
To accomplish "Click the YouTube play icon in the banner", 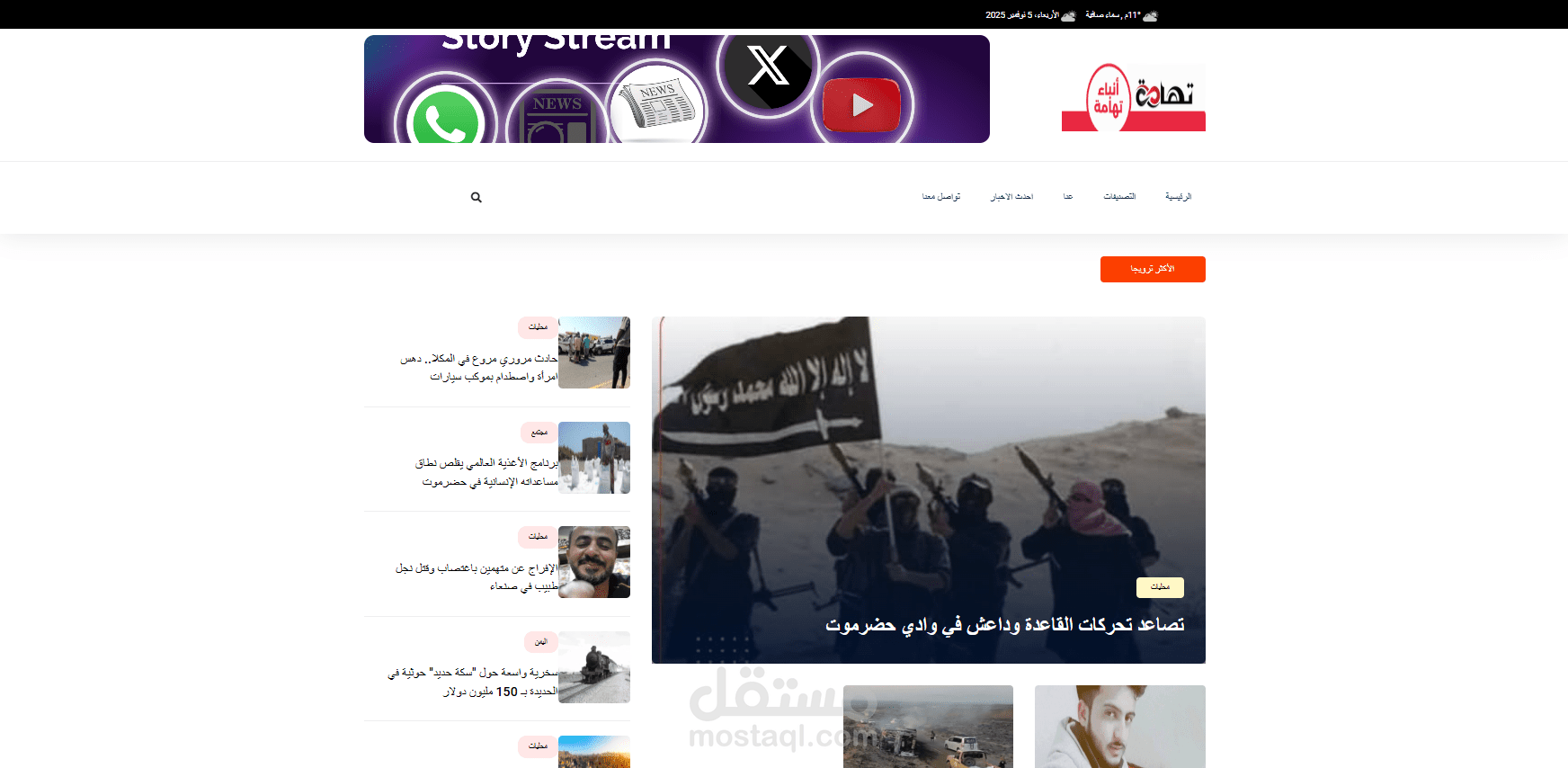I will coord(862,104).
